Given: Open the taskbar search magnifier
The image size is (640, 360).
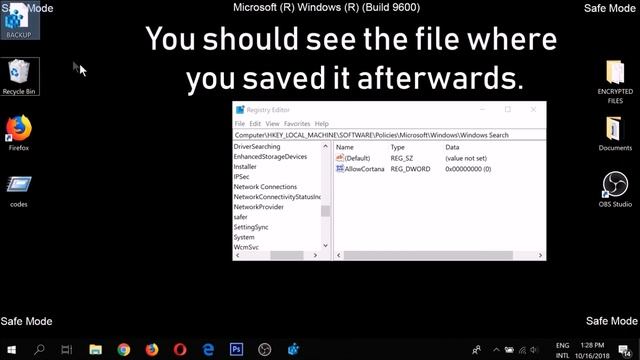Looking at the screenshot, I should point(39,349).
